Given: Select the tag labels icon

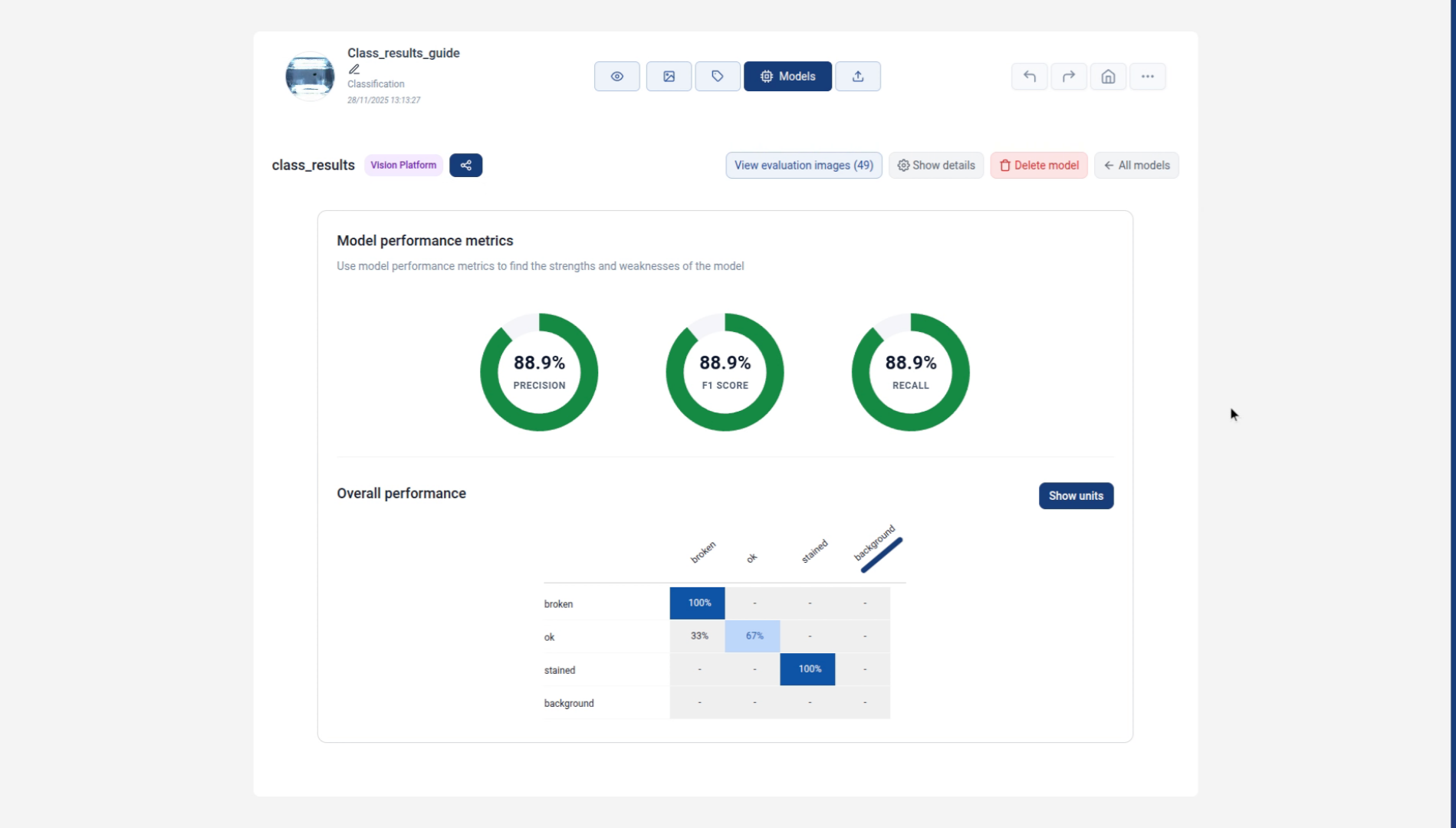Looking at the screenshot, I should pos(717,77).
